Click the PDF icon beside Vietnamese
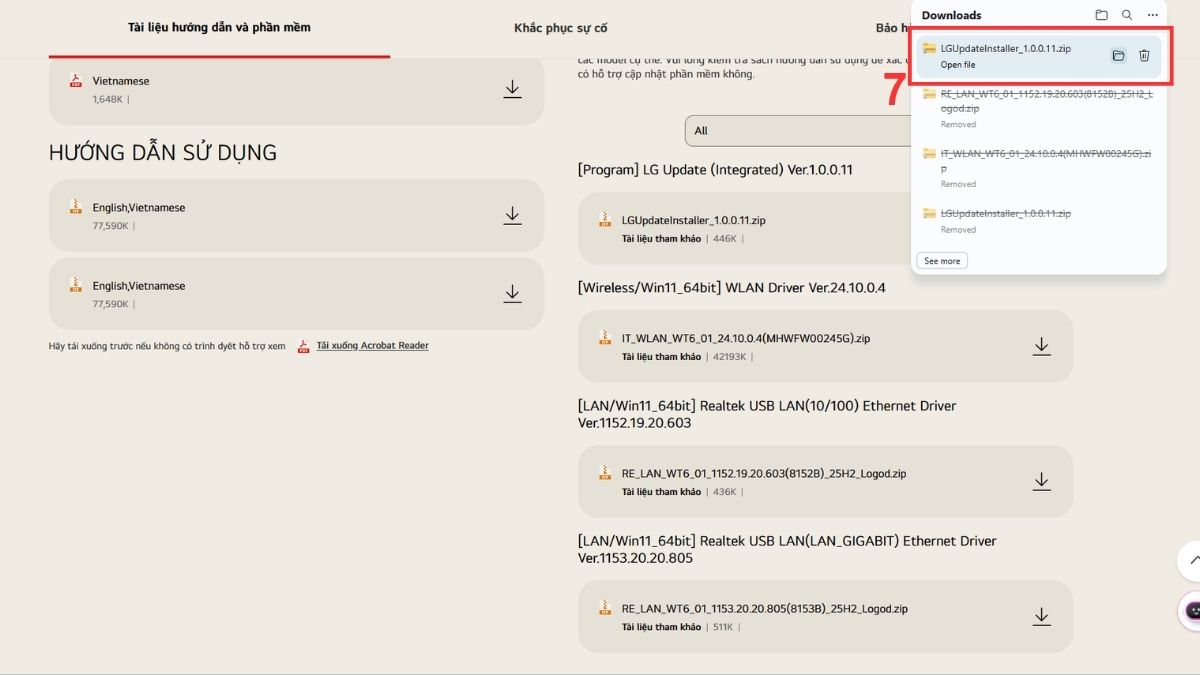1200x675 pixels. [x=75, y=81]
